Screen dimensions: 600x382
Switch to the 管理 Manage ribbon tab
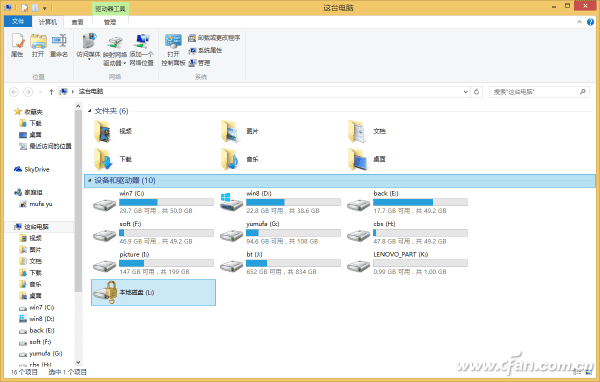(110, 22)
